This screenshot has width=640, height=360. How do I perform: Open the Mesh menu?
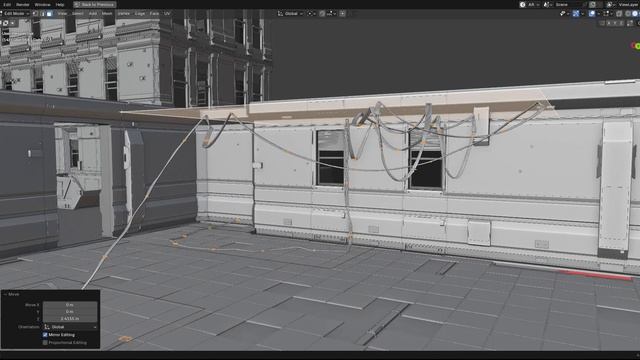[x=107, y=13]
